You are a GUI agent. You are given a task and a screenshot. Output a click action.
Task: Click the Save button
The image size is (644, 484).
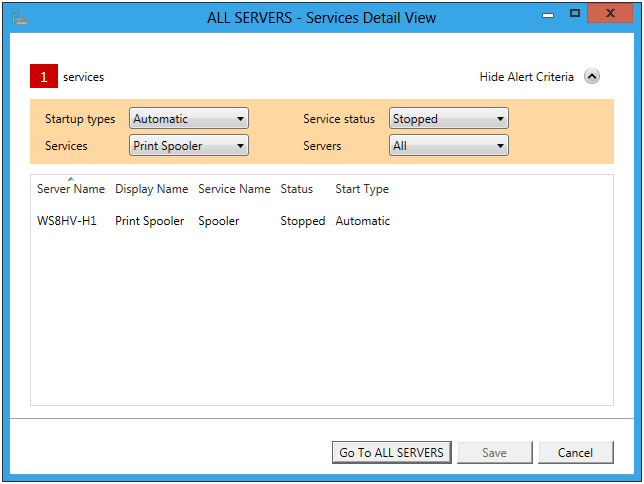494,452
